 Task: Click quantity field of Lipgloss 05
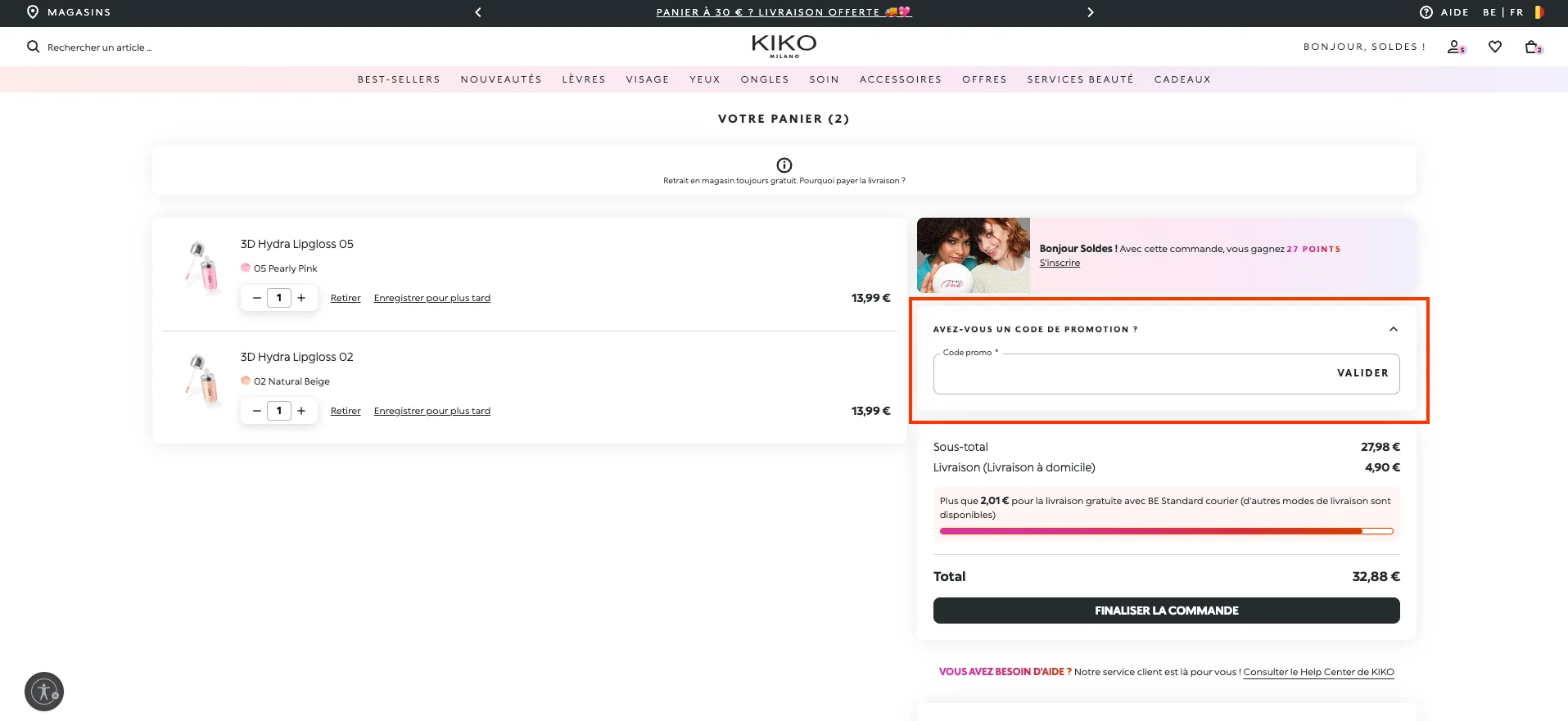[x=279, y=298]
